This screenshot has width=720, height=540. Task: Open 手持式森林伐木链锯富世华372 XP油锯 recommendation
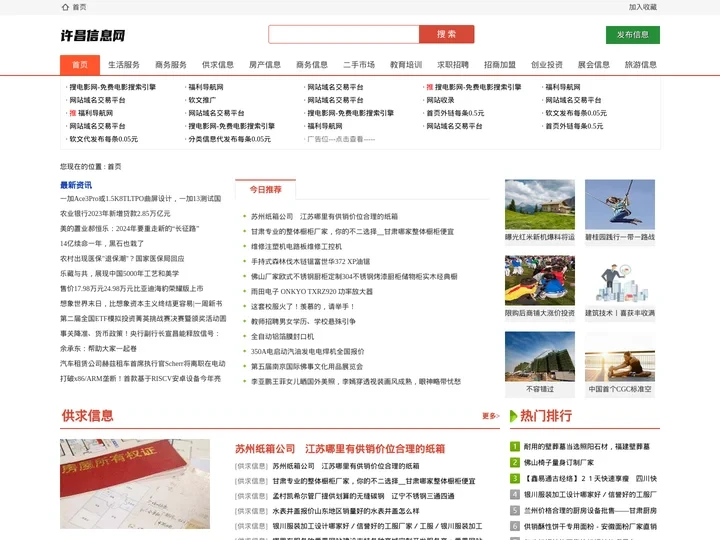(310, 262)
